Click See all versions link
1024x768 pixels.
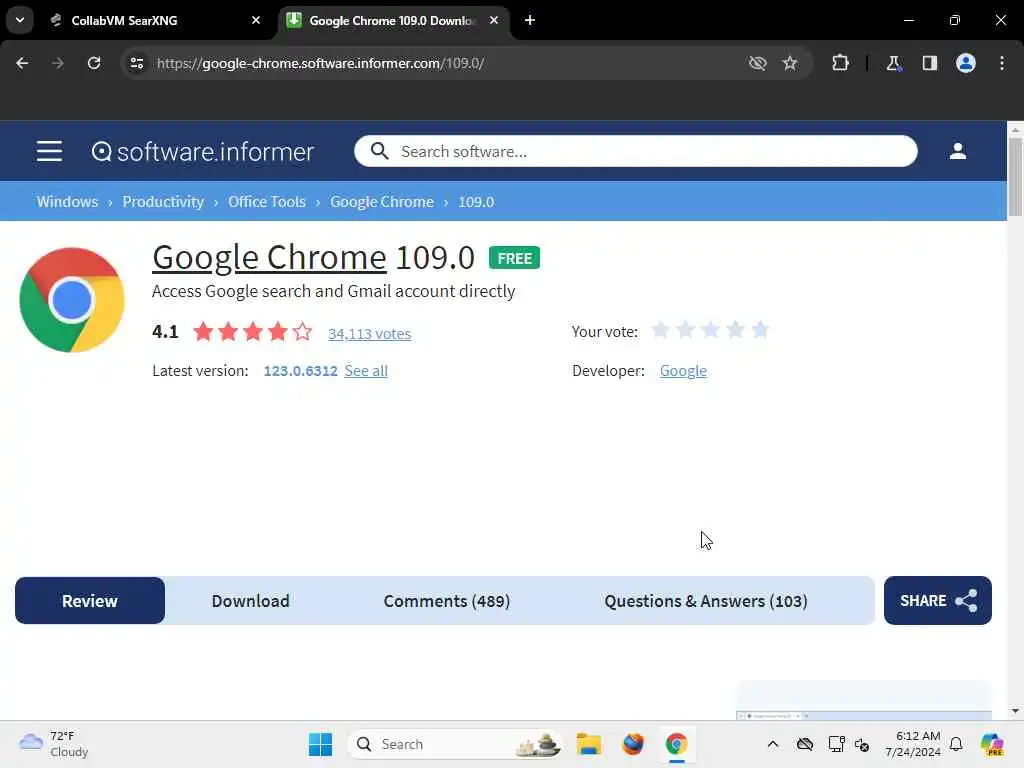click(x=366, y=370)
